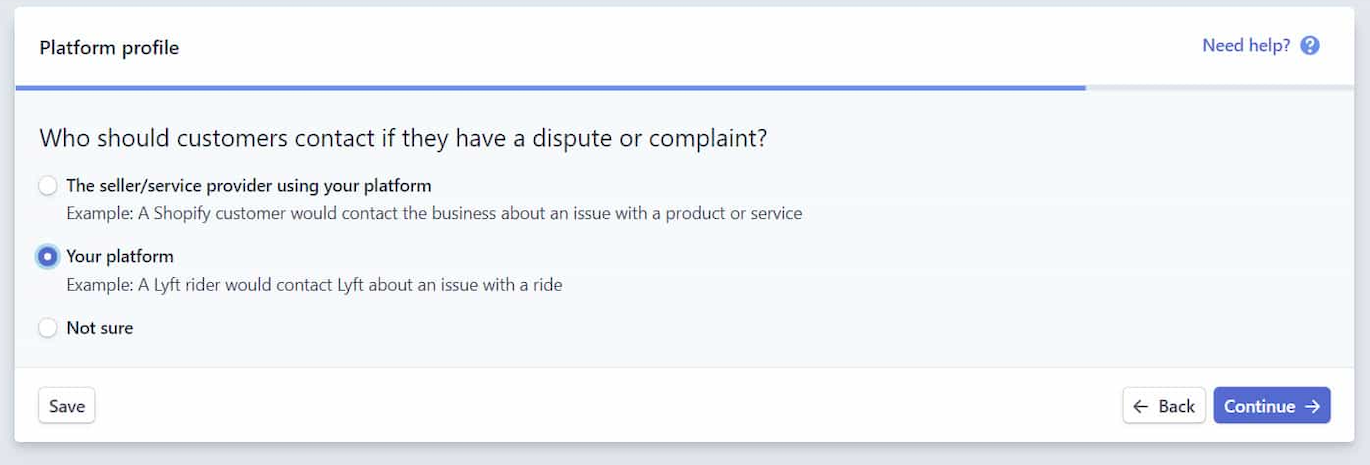Click the 'Your platform' option label
1370x465 pixels.
120,257
